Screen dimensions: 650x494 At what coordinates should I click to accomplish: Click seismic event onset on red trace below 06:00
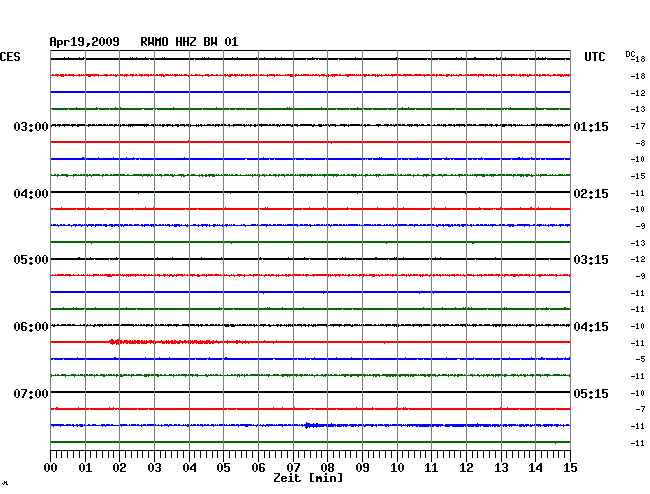[x=112, y=342]
